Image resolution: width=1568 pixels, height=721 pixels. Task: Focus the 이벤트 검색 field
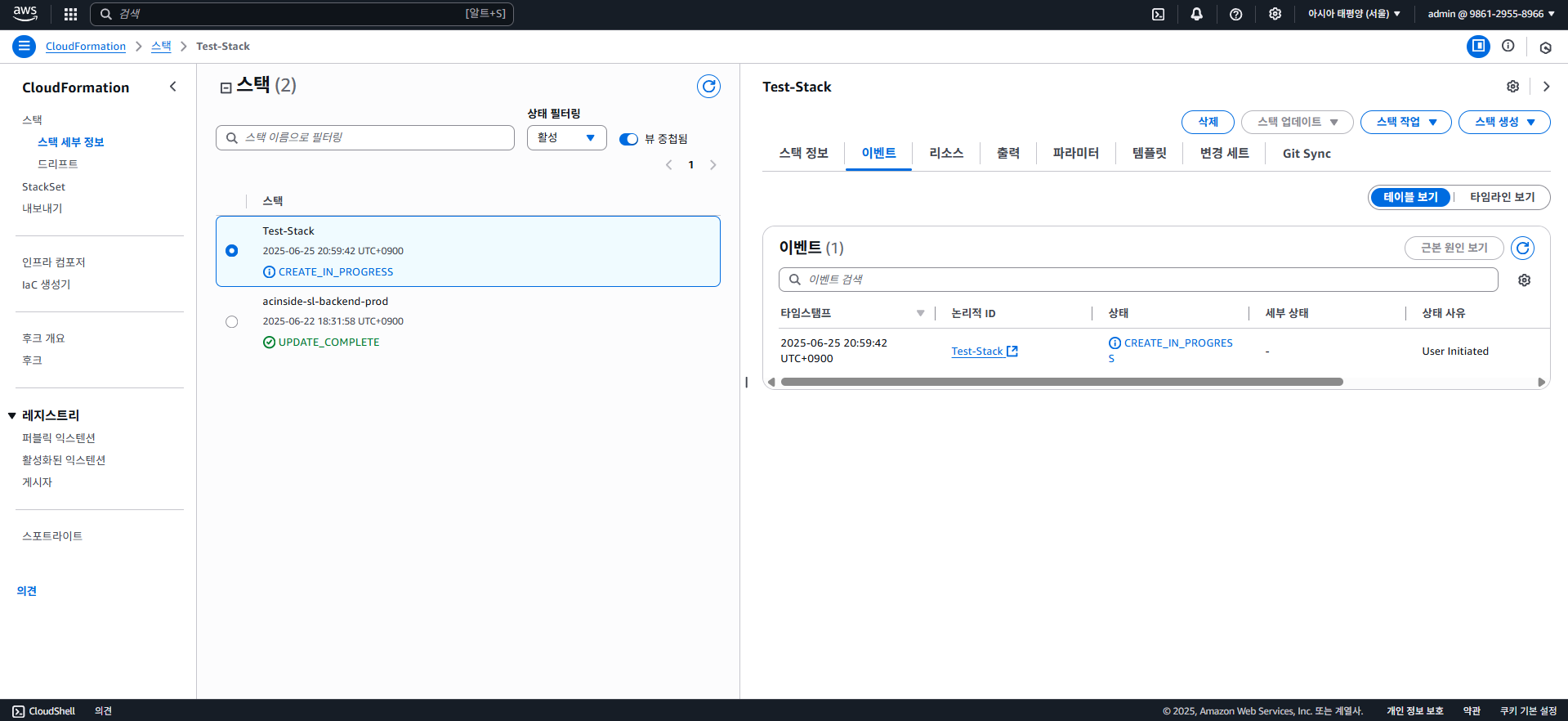1138,280
